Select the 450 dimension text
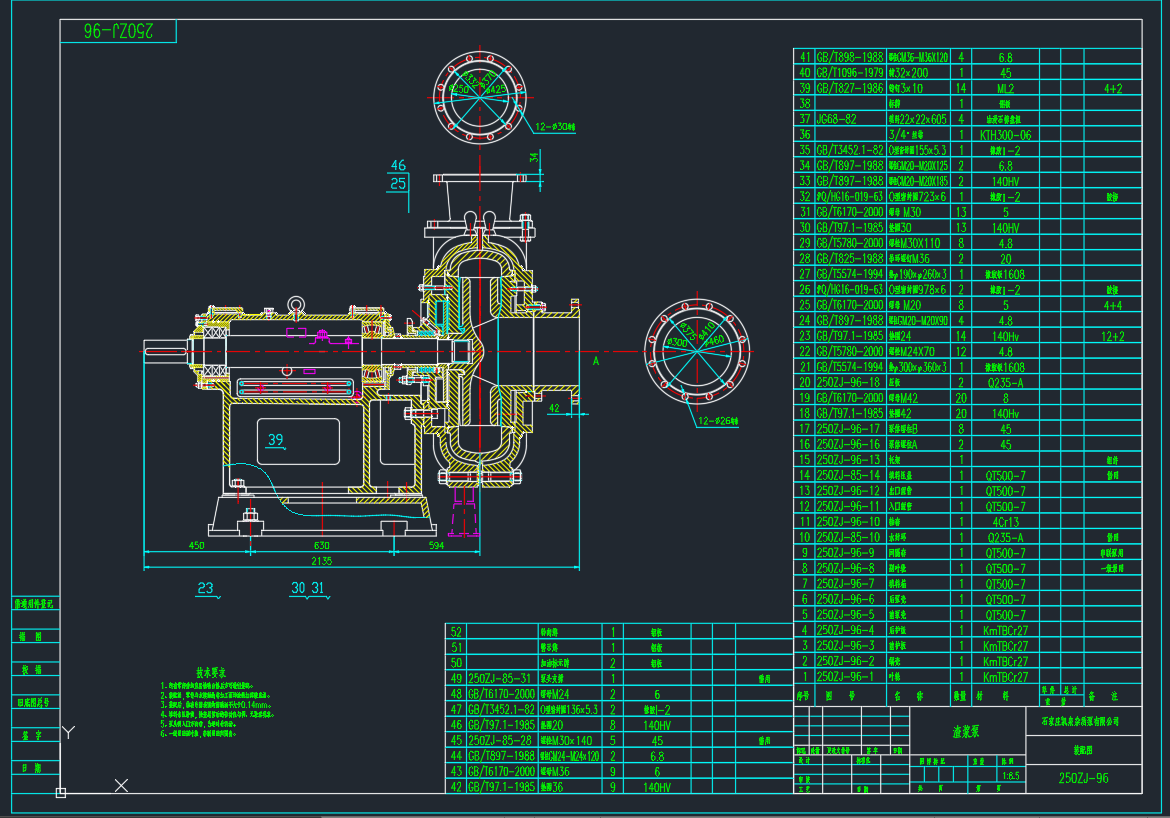 tap(196, 545)
